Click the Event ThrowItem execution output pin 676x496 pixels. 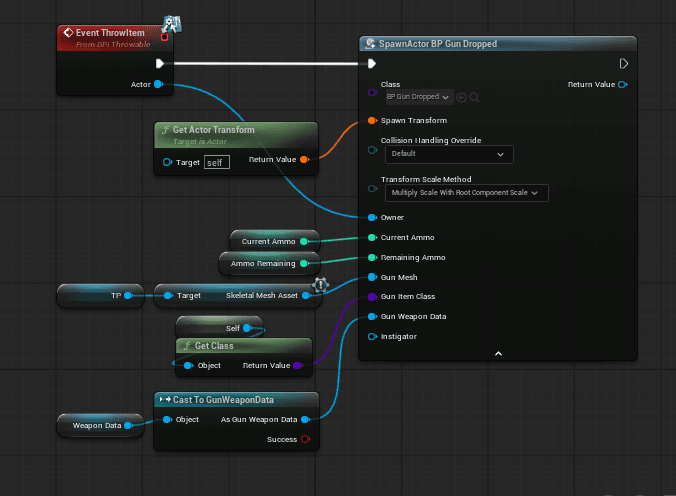pos(160,64)
